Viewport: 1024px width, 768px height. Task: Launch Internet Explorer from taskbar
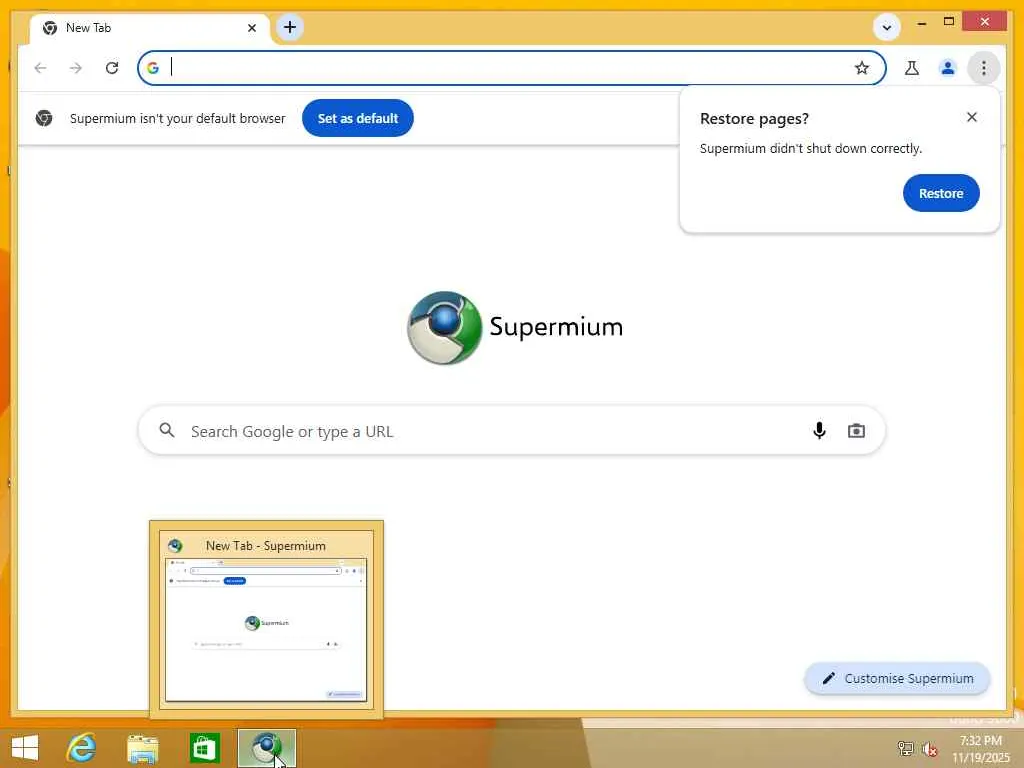point(82,748)
